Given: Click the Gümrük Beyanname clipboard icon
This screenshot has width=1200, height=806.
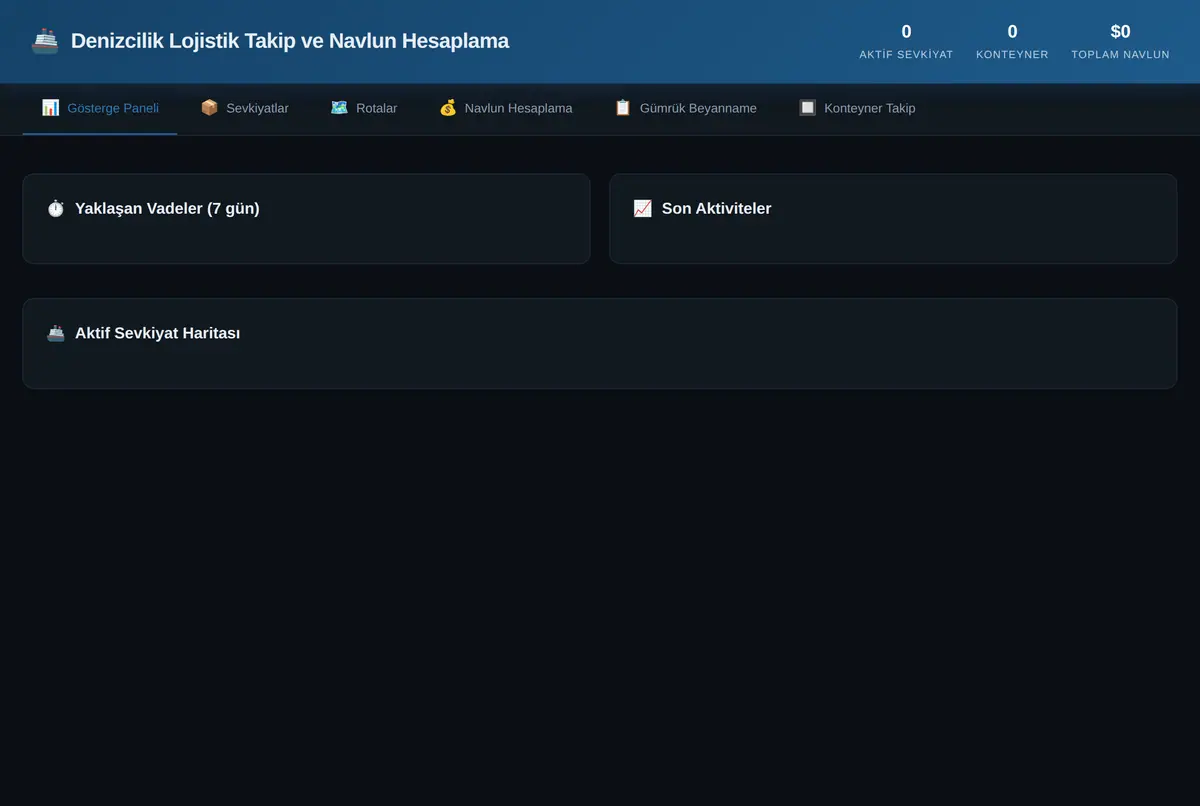Looking at the screenshot, I should [623, 108].
